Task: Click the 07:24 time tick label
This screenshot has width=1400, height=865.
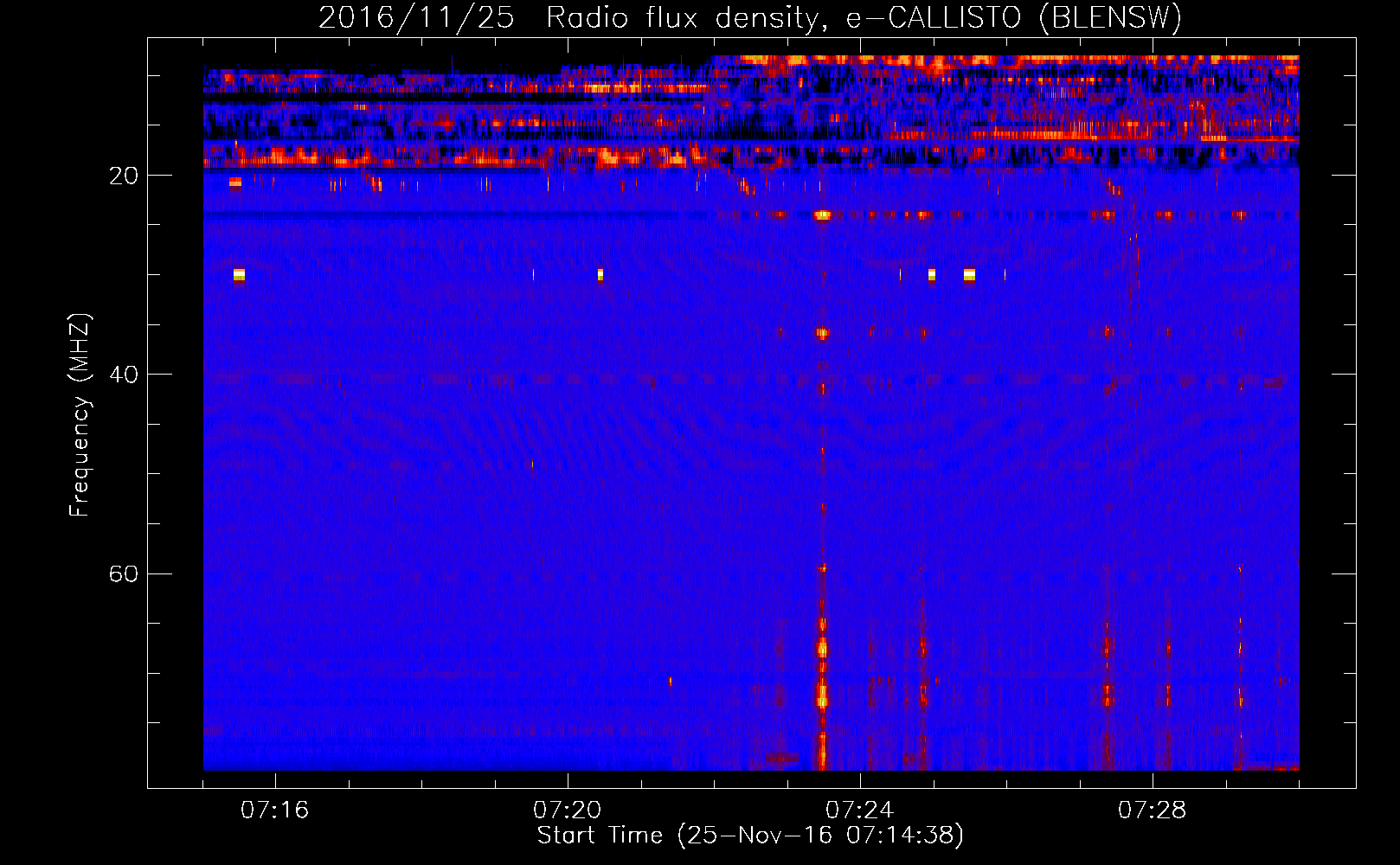Action: (859, 810)
